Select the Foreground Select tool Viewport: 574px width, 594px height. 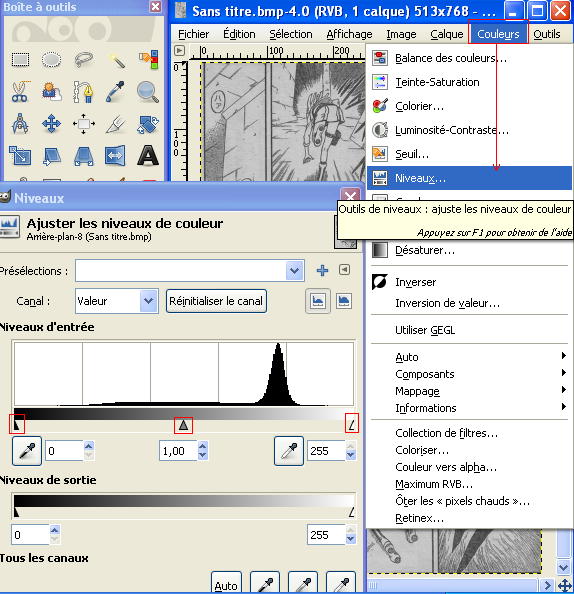[51, 92]
